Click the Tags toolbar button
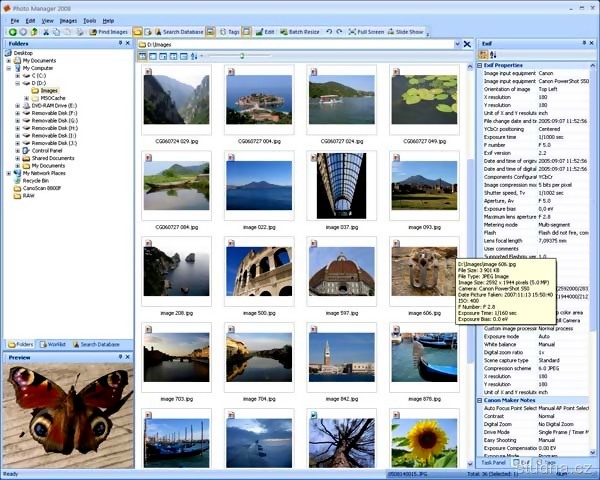 coord(229,32)
